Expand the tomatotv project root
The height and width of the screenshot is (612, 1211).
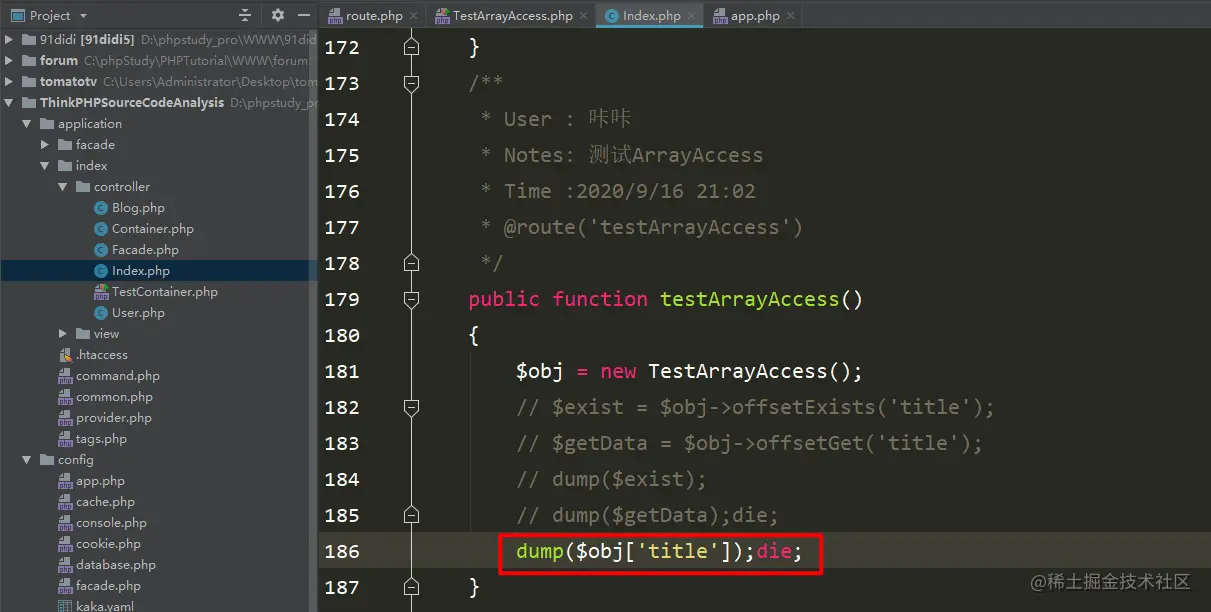tap(9, 82)
